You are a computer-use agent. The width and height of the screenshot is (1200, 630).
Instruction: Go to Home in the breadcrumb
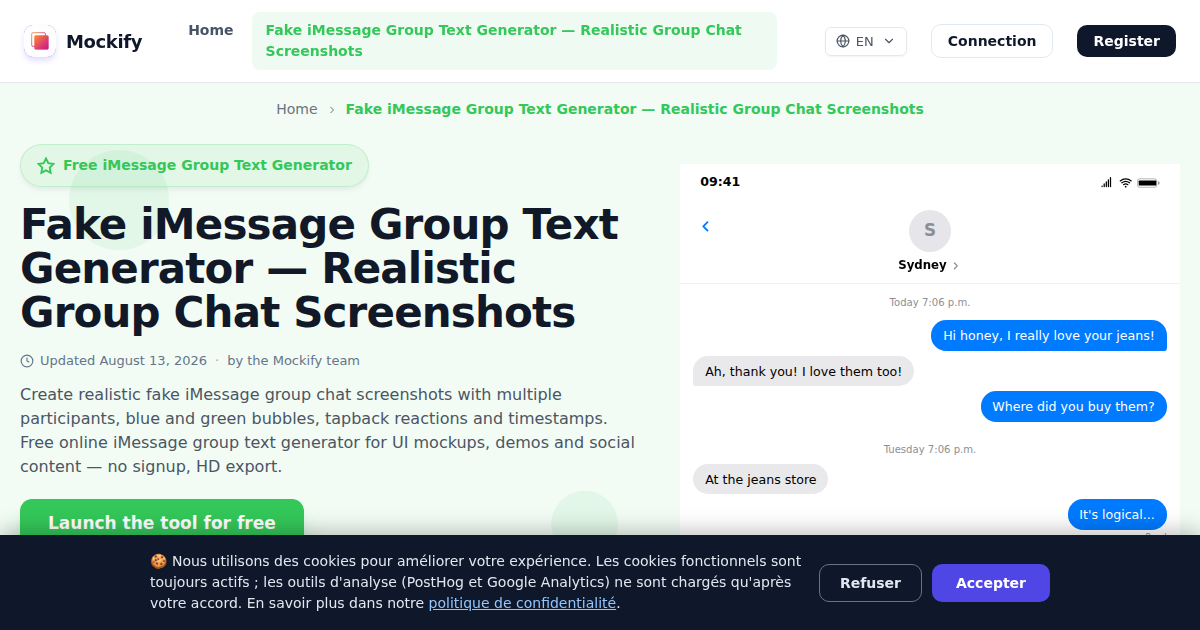[297, 109]
